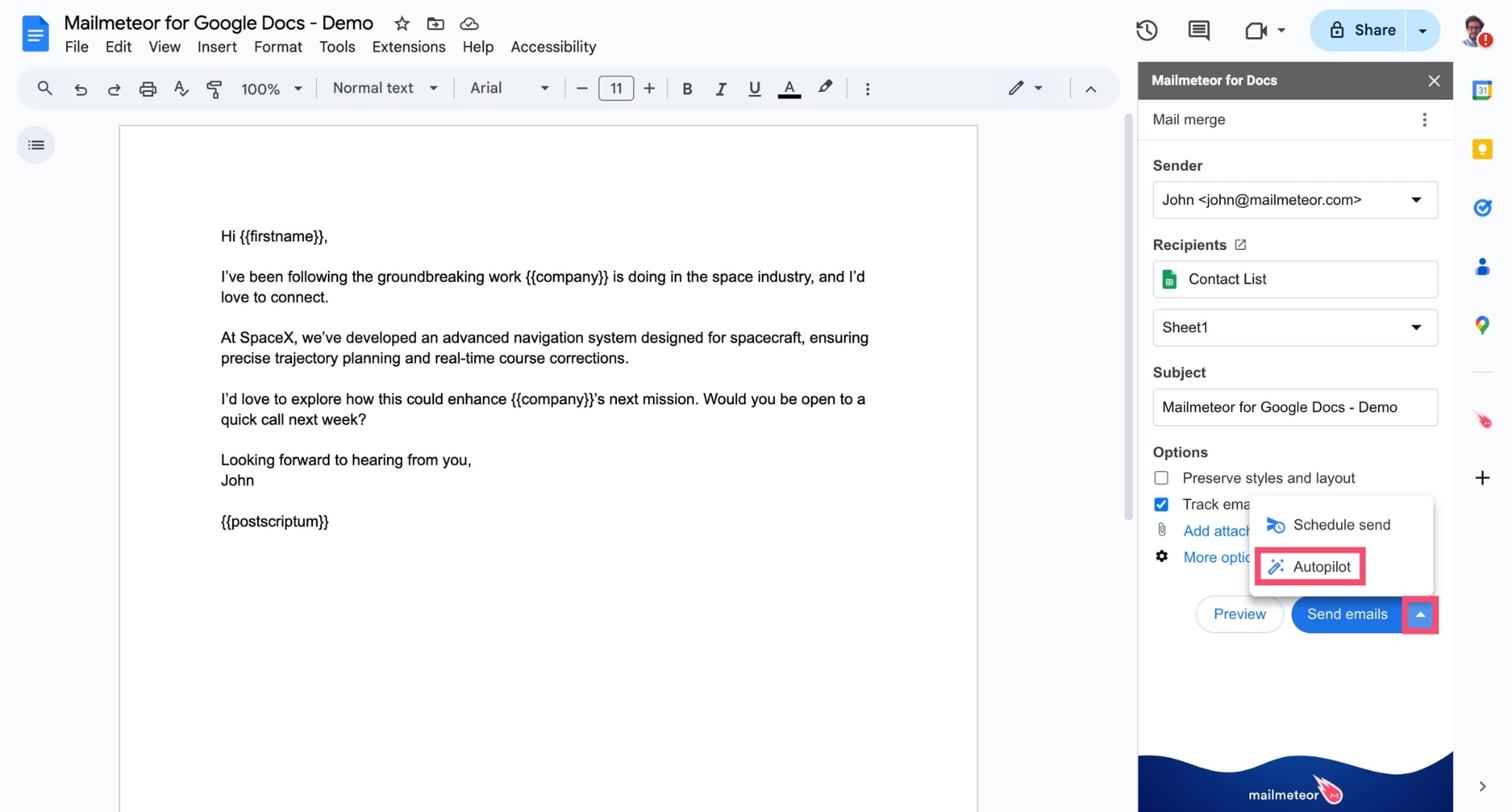The image size is (1512, 812).
Task: Open the comments history icon
Action: tap(1199, 30)
